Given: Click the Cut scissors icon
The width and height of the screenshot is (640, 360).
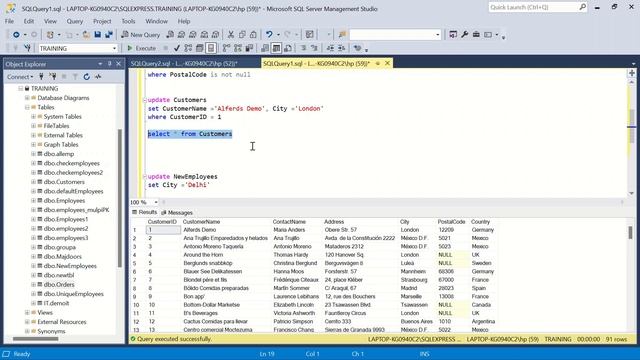Looking at the screenshot, I should point(231,35).
